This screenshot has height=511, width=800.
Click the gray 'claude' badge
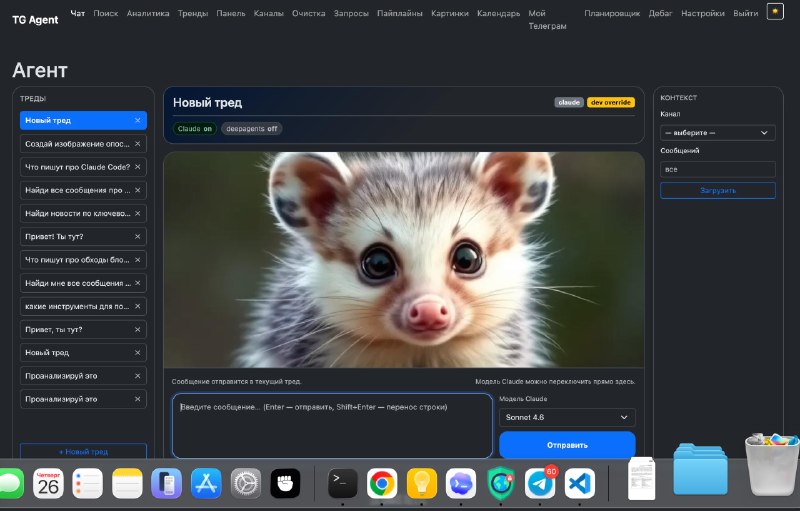(x=569, y=102)
